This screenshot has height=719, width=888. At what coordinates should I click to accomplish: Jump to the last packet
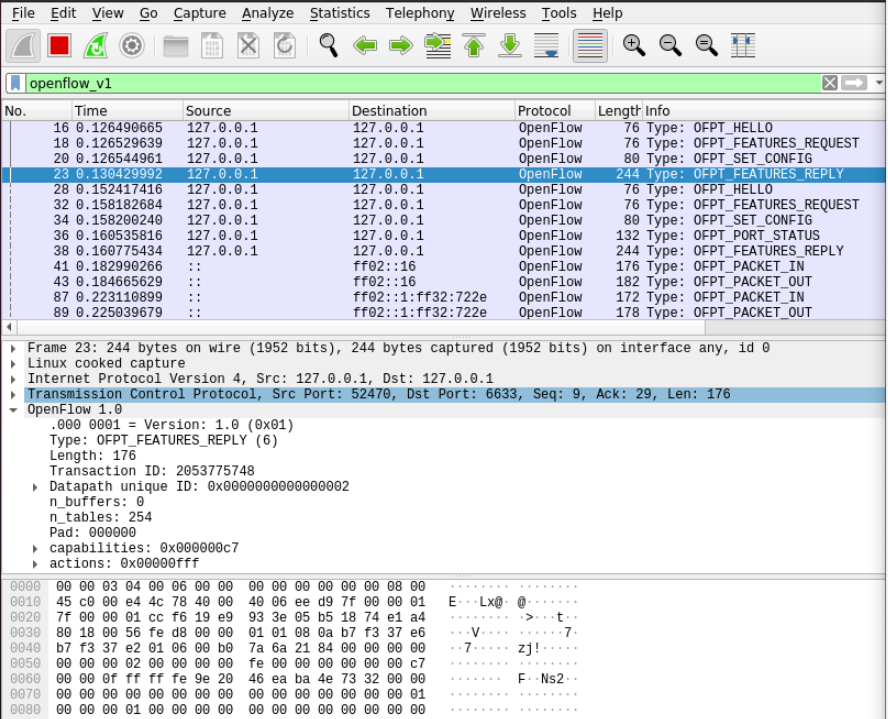510,45
